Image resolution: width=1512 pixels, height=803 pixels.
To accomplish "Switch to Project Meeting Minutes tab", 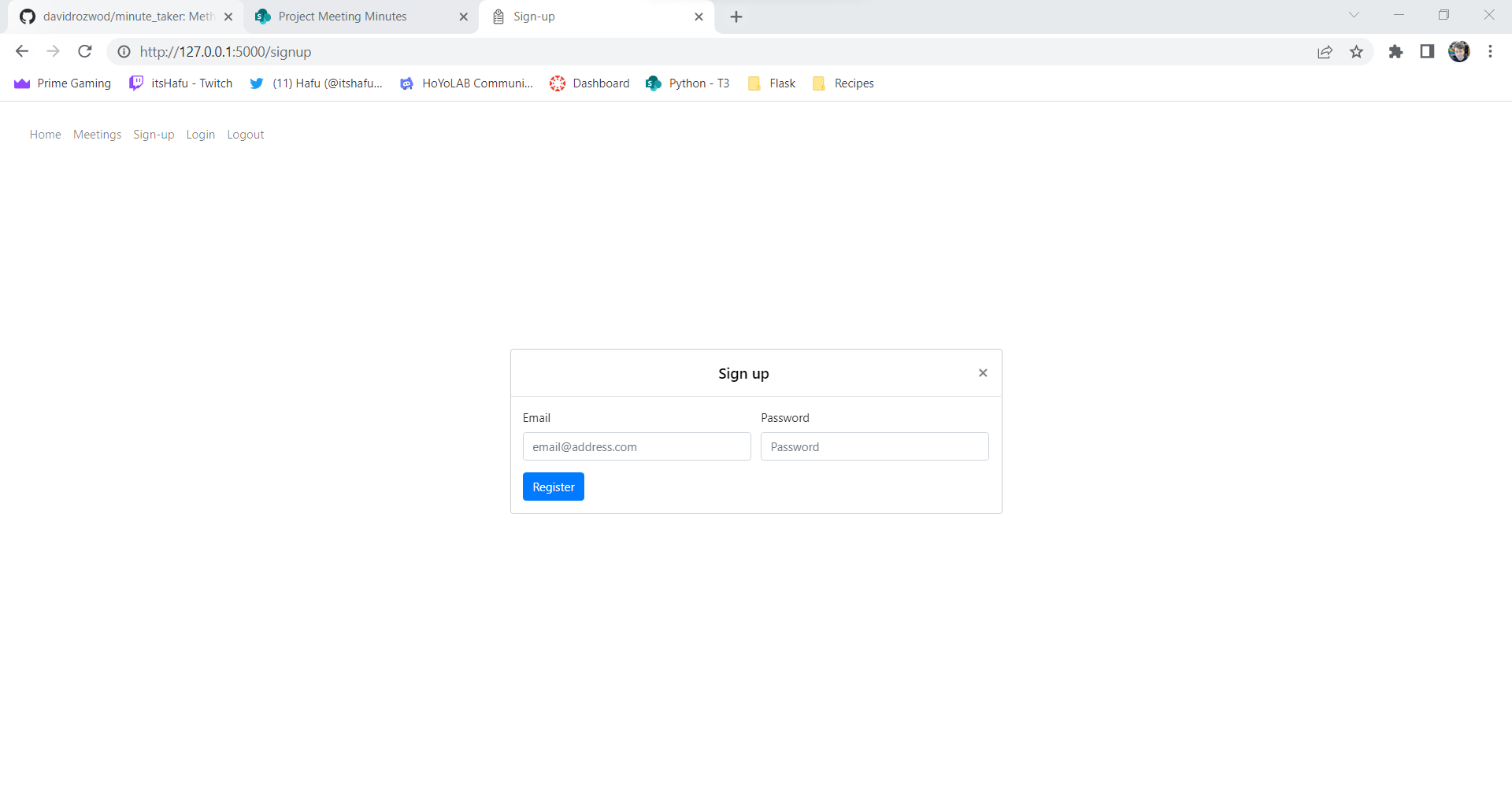I will pyautogui.click(x=361, y=17).
